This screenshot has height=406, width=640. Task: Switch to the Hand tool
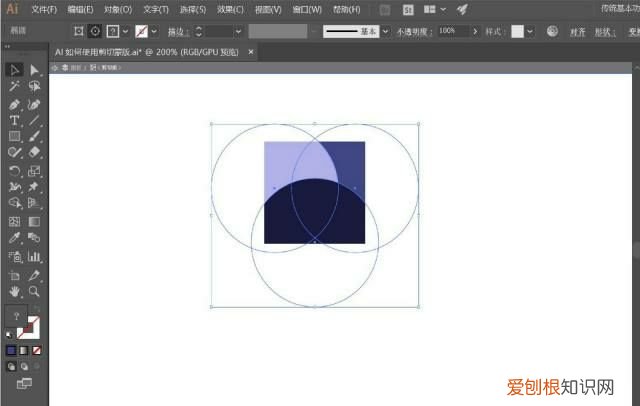click(x=14, y=291)
